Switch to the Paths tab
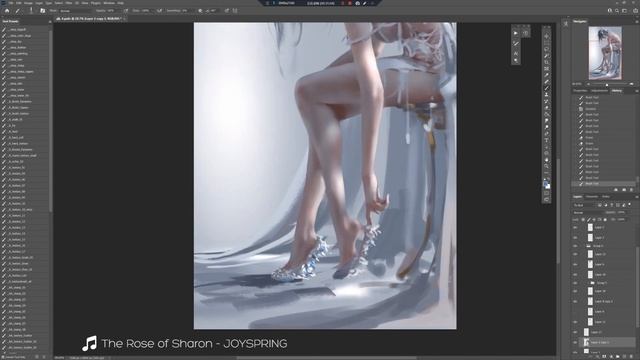Screen dimensions: 640x360 pyautogui.click(x=606, y=197)
